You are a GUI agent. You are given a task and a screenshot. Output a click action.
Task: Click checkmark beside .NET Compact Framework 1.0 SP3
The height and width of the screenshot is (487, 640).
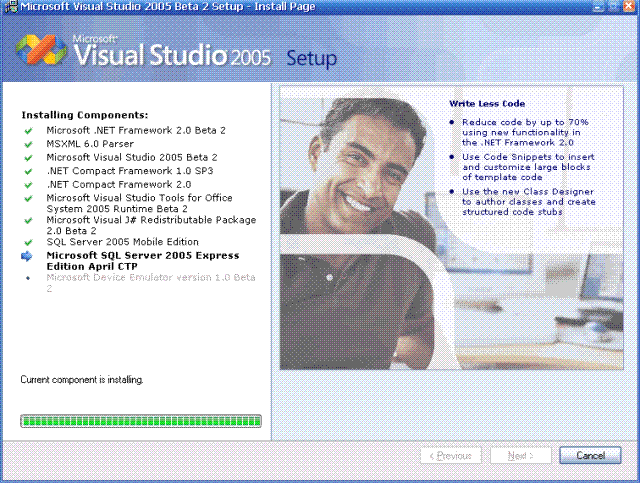[x=28, y=171]
